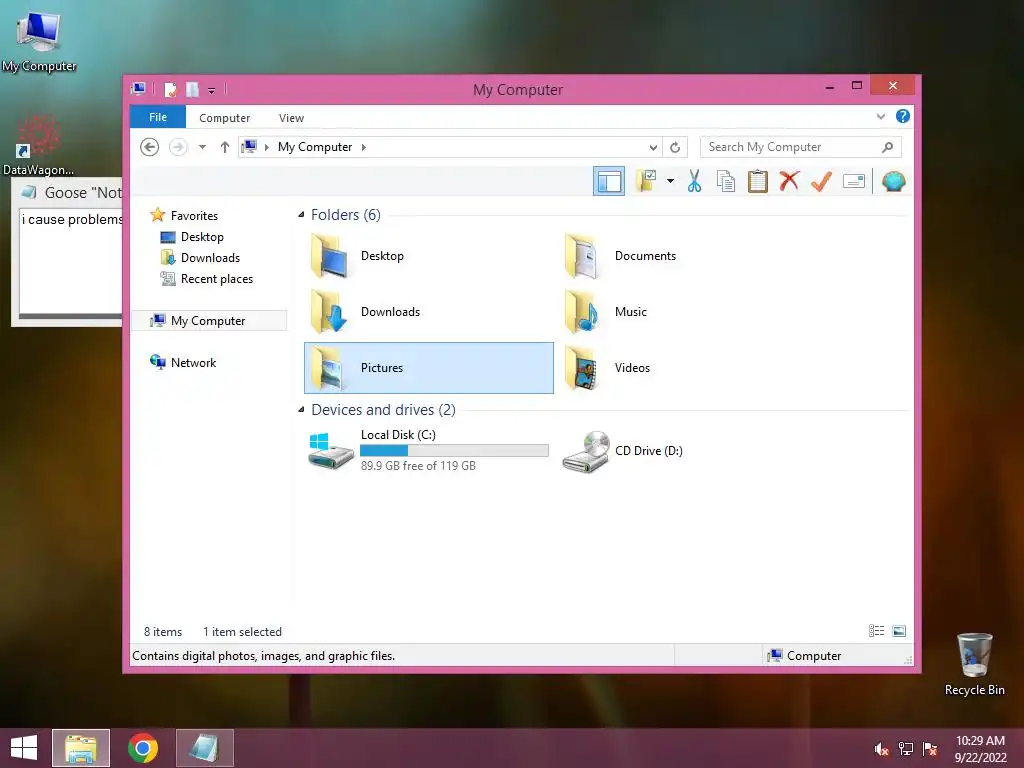
Task: Click the computer system icon in title bar
Action: click(x=138, y=89)
